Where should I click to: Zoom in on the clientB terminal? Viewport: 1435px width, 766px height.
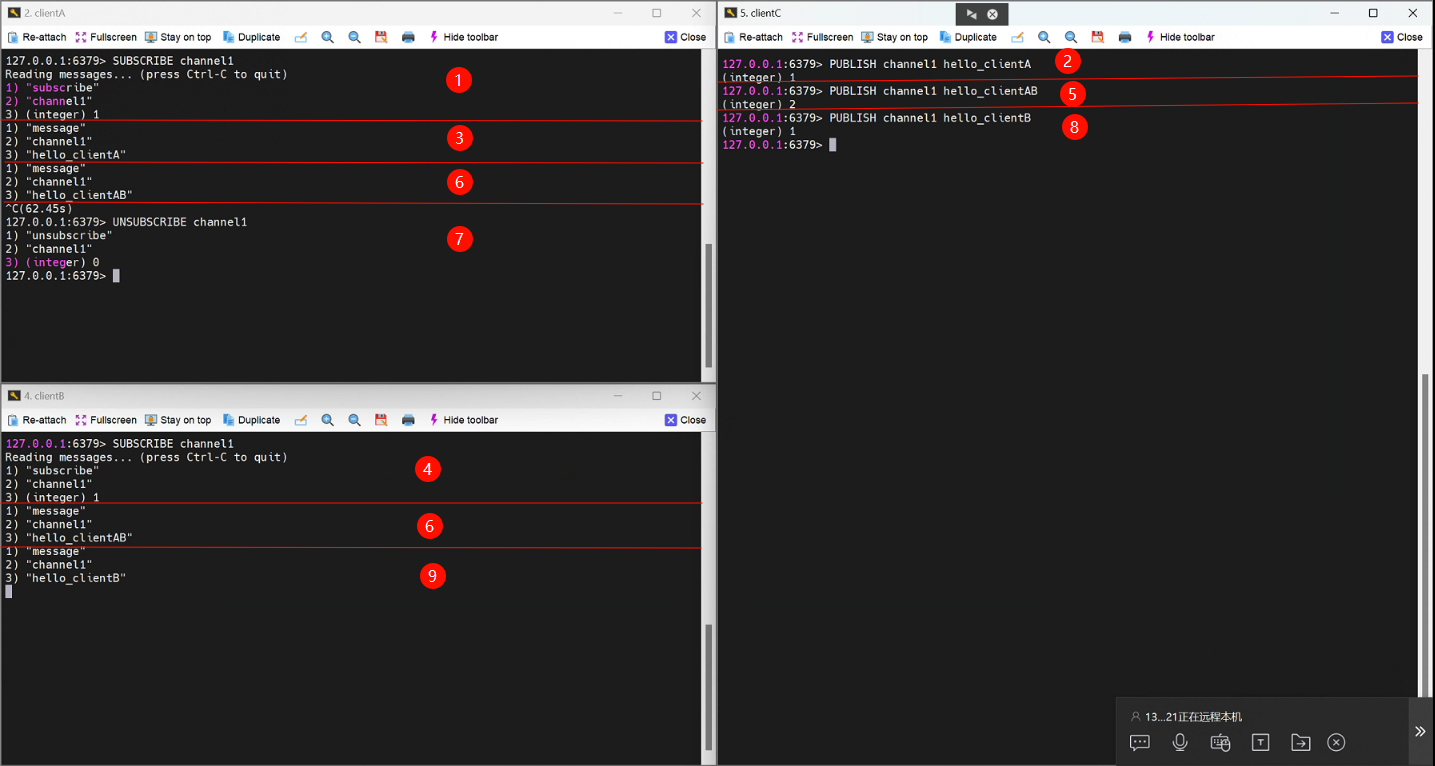tap(328, 420)
